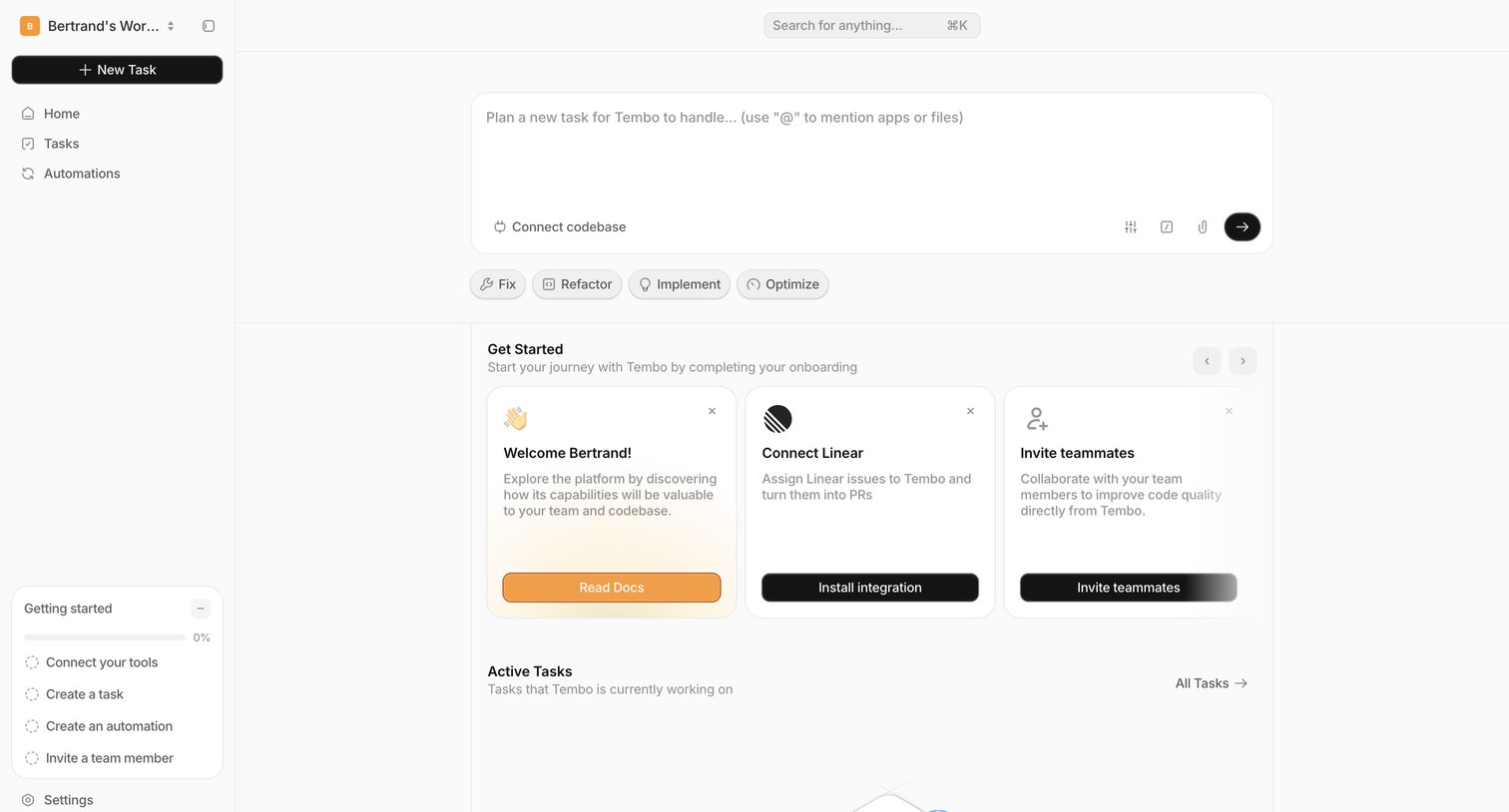Click the Invite teammates button
Image resolution: width=1509 pixels, height=812 pixels.
click(x=1129, y=588)
